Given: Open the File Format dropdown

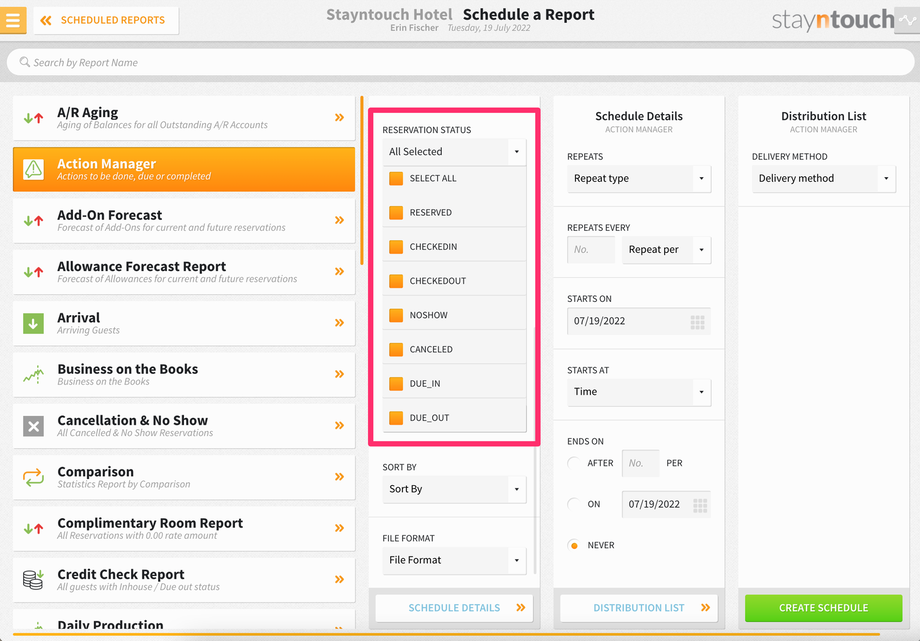Looking at the screenshot, I should coord(454,560).
